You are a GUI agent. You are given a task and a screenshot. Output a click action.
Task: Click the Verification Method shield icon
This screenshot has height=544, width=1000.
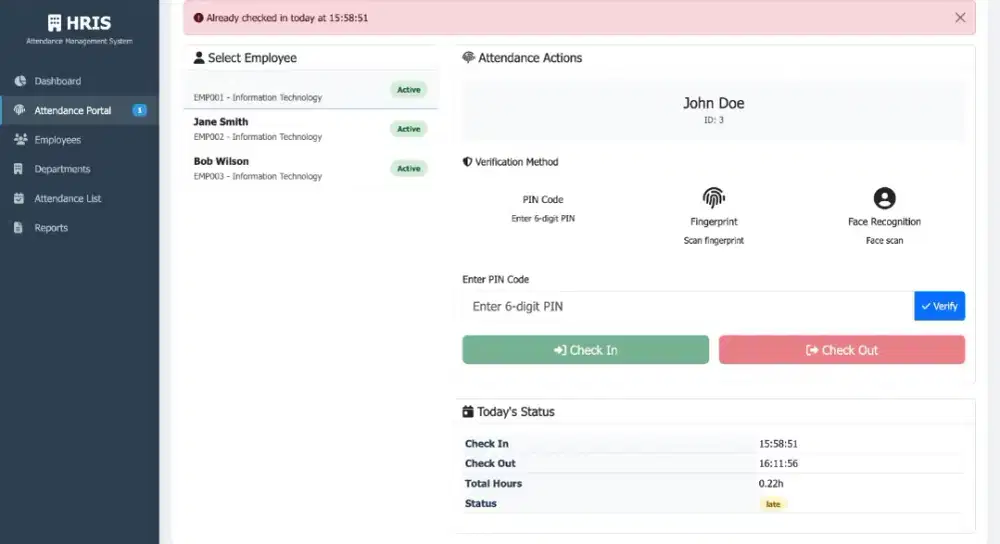tap(467, 162)
